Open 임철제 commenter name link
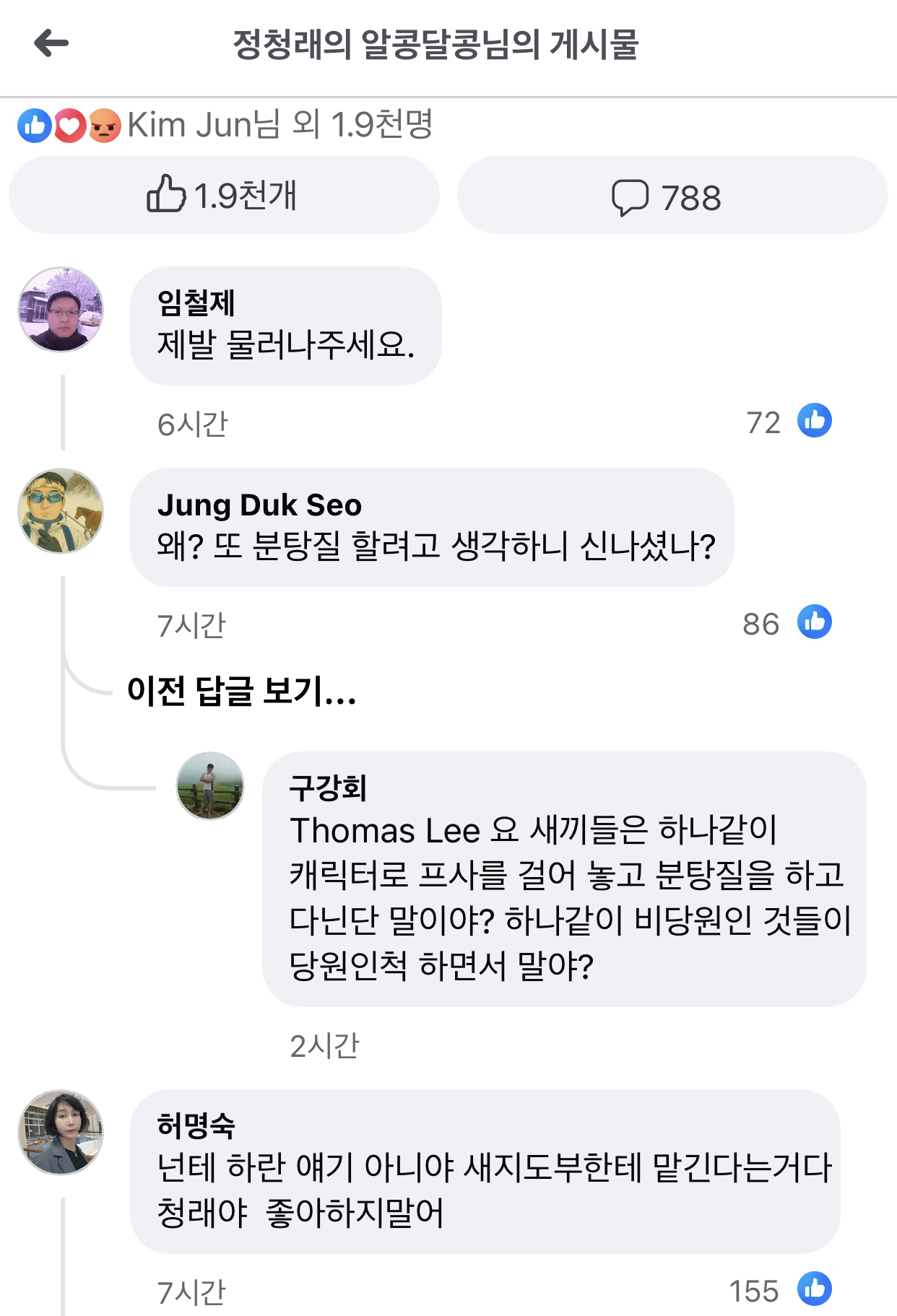 (196, 302)
